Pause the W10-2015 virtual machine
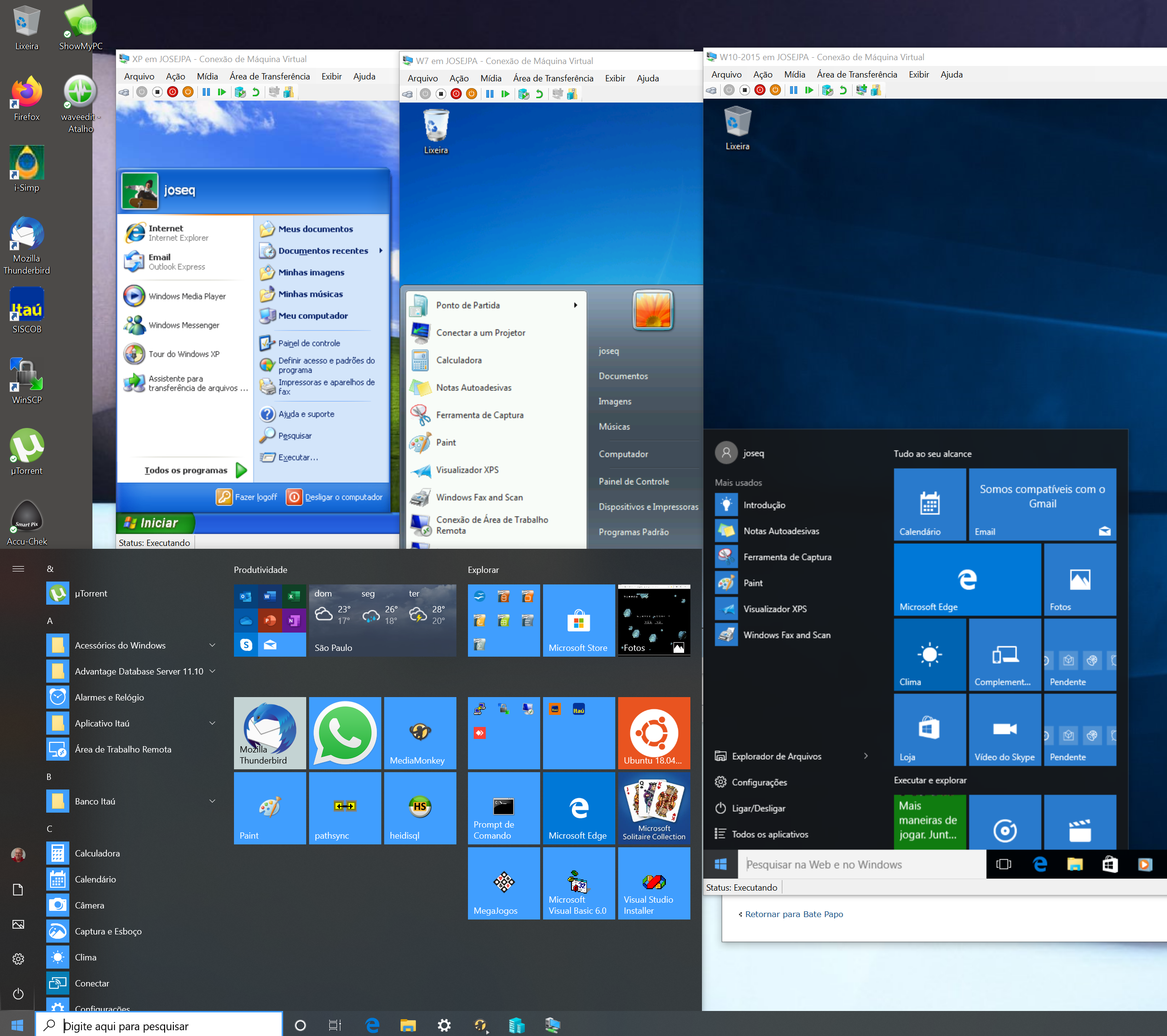This screenshot has height=1036, width=1167. [x=793, y=90]
